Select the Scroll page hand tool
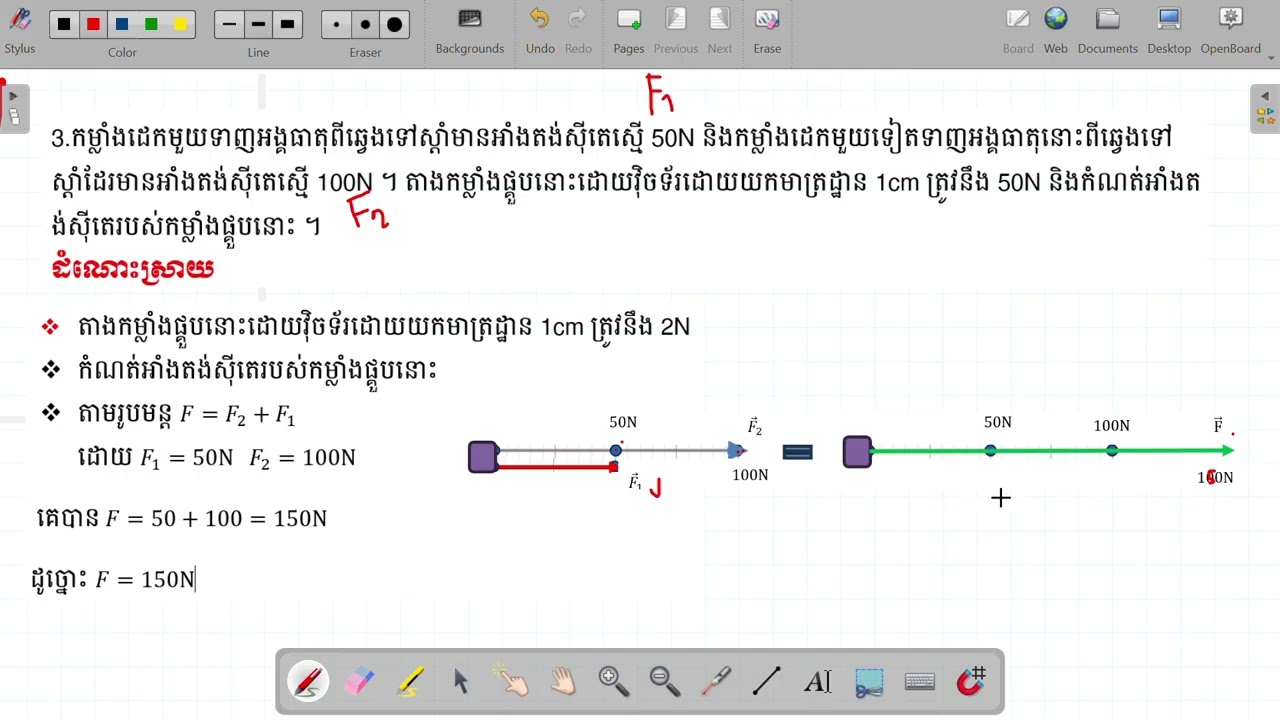Viewport: 1280px width, 720px height. 563,682
